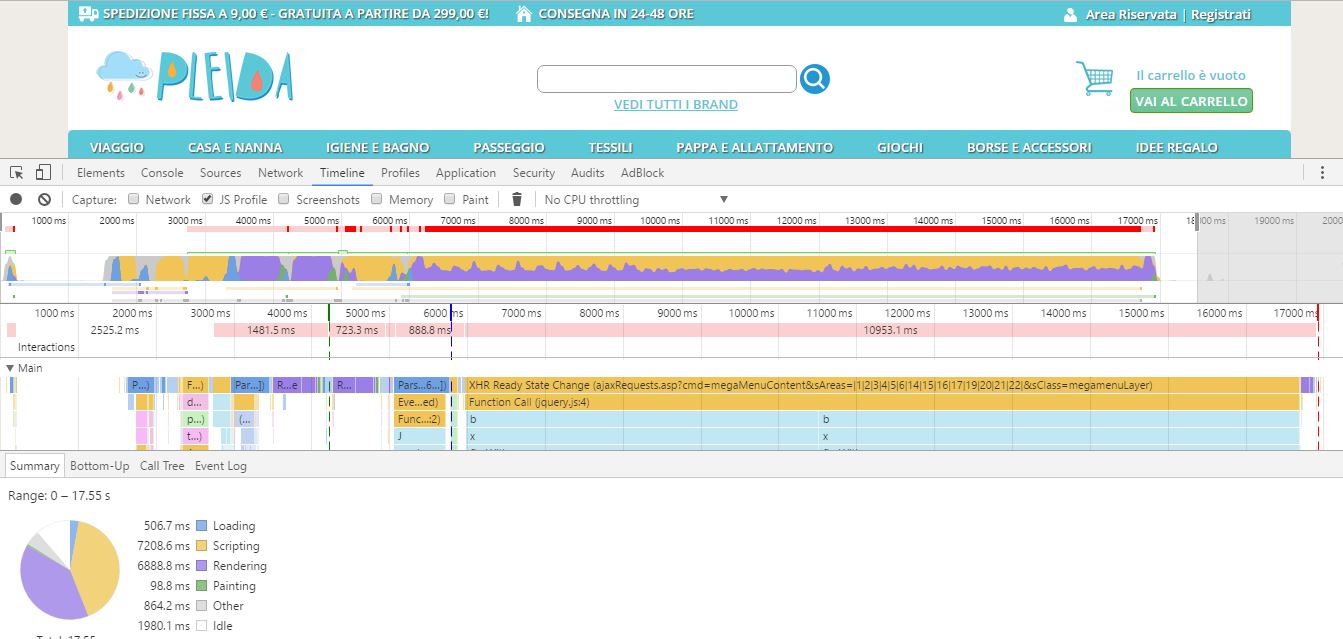Image resolution: width=1343 pixels, height=639 pixels.
Task: Open the Pappa e Allattamento menu category
Action: [x=755, y=147]
